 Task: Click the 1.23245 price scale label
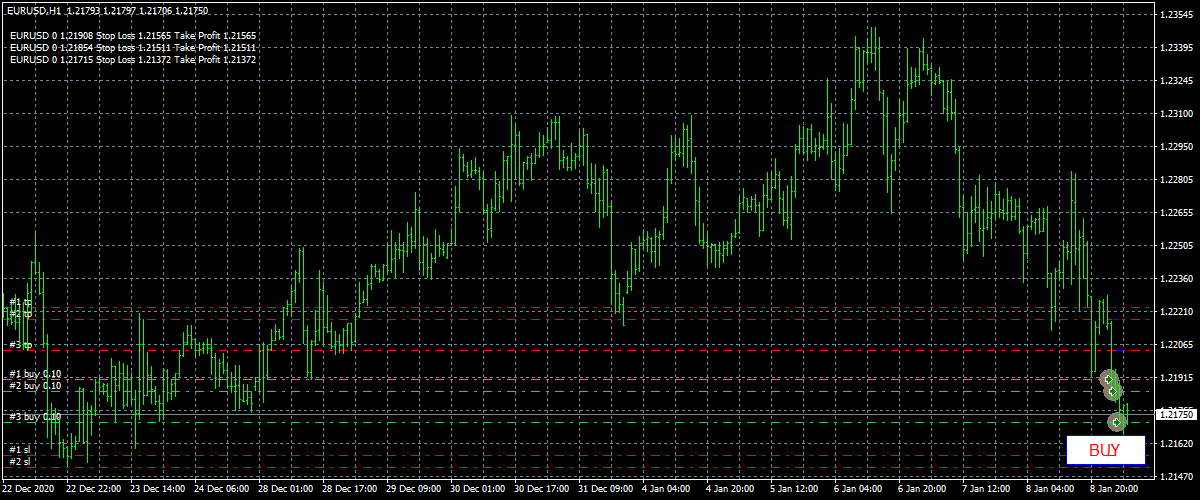point(1176,81)
